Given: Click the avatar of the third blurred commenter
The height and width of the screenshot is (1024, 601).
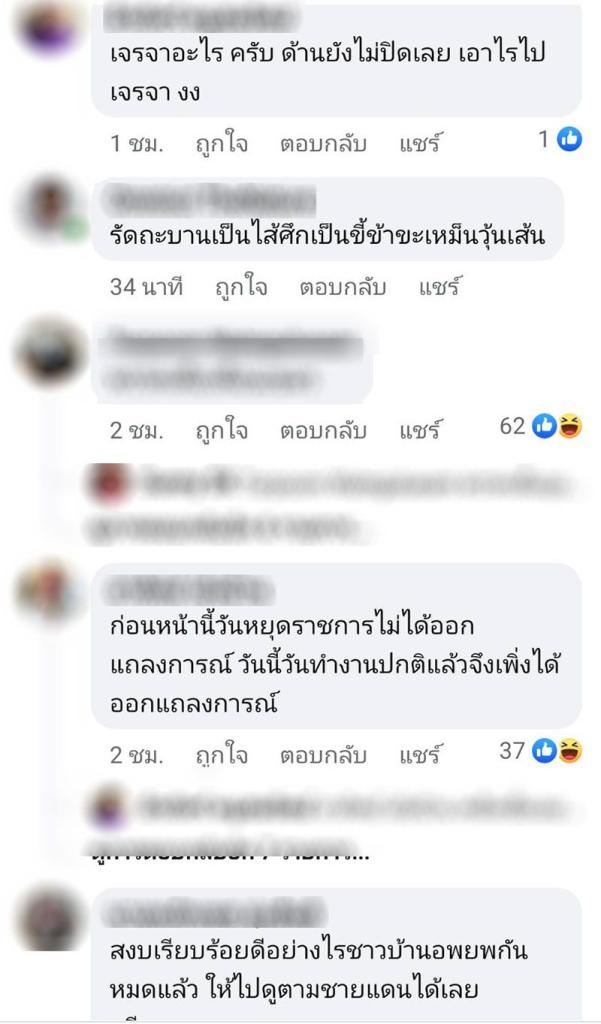Looking at the screenshot, I should click(49, 352).
